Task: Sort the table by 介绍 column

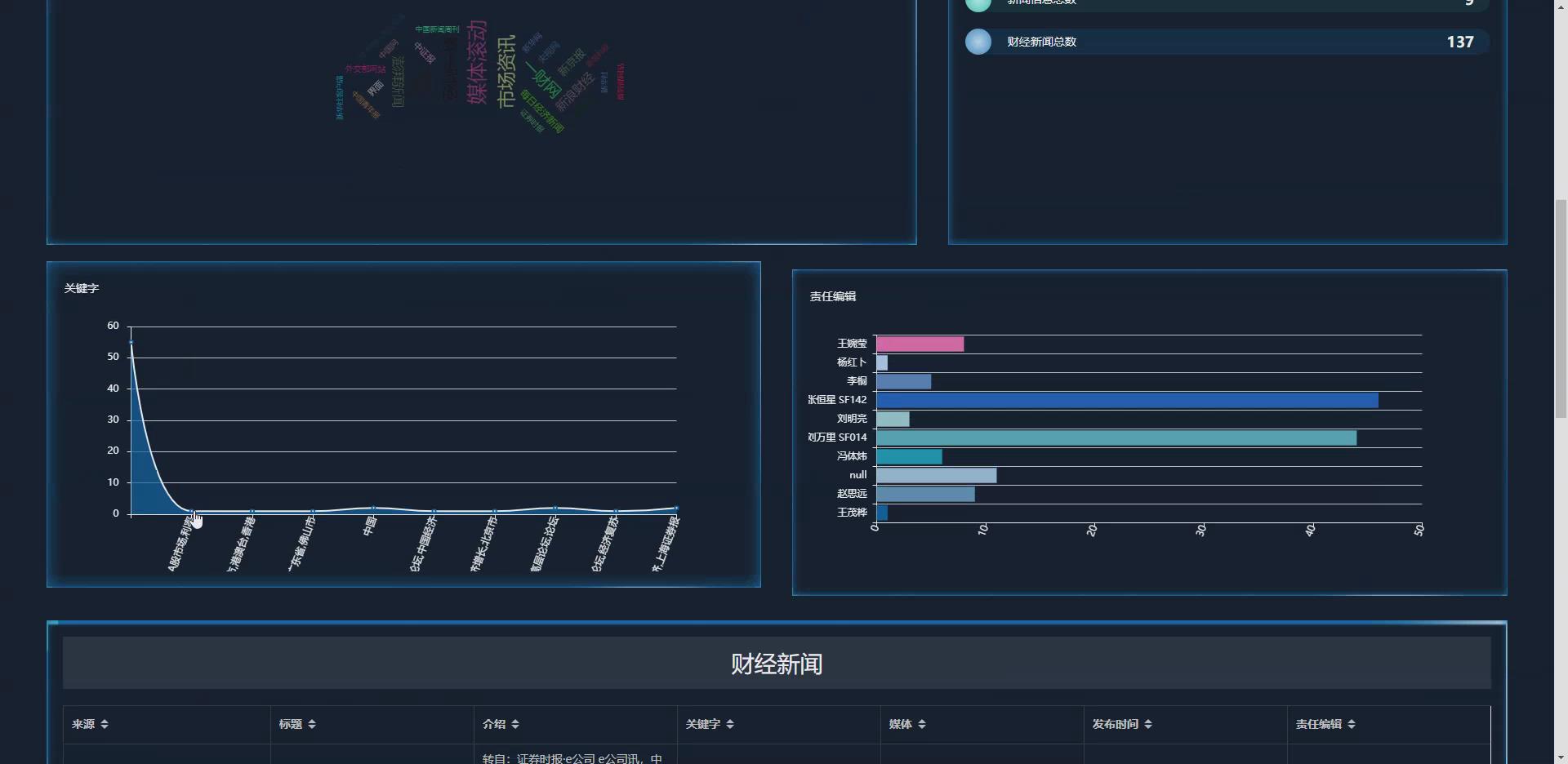Action: pyautogui.click(x=515, y=724)
